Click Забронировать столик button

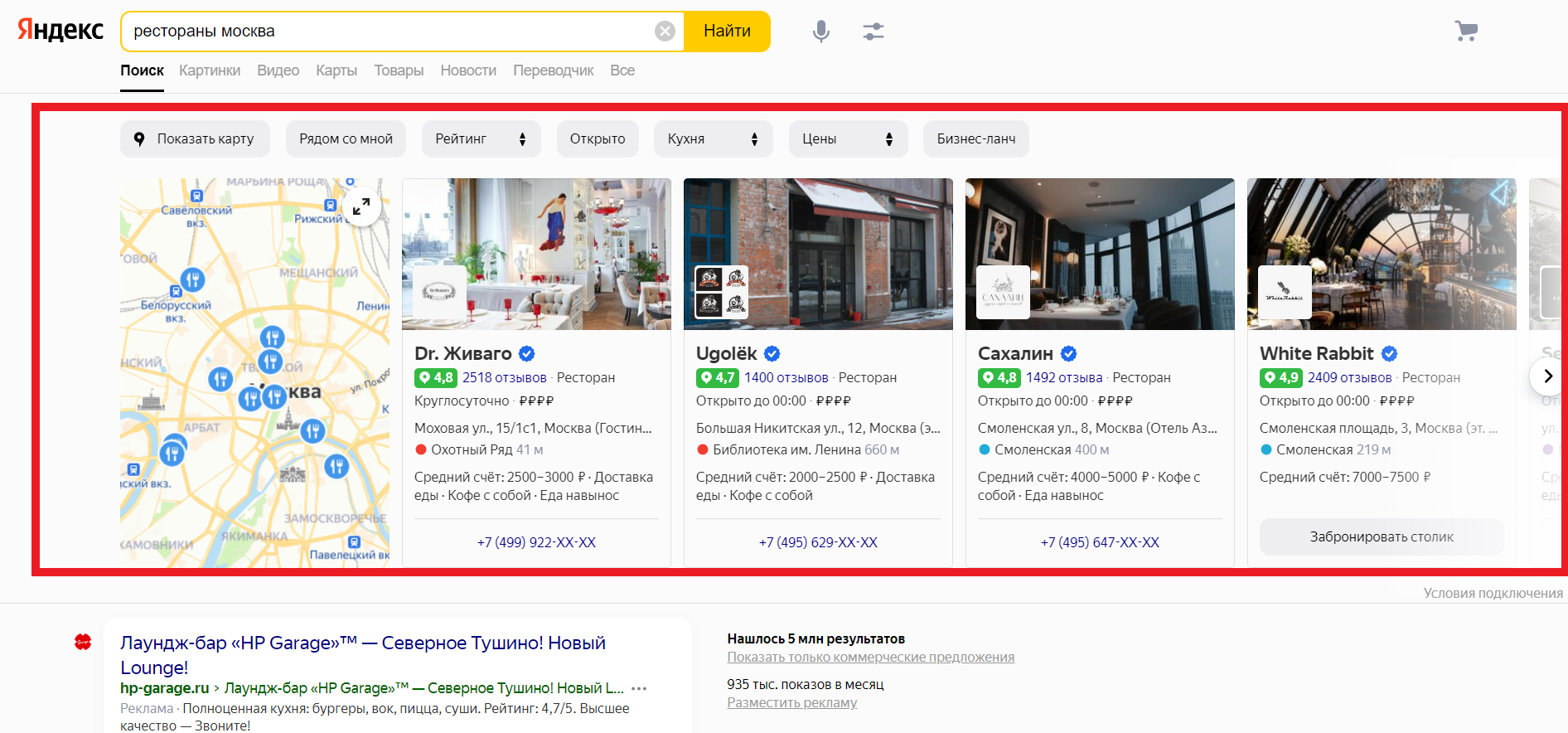pyautogui.click(x=1382, y=537)
